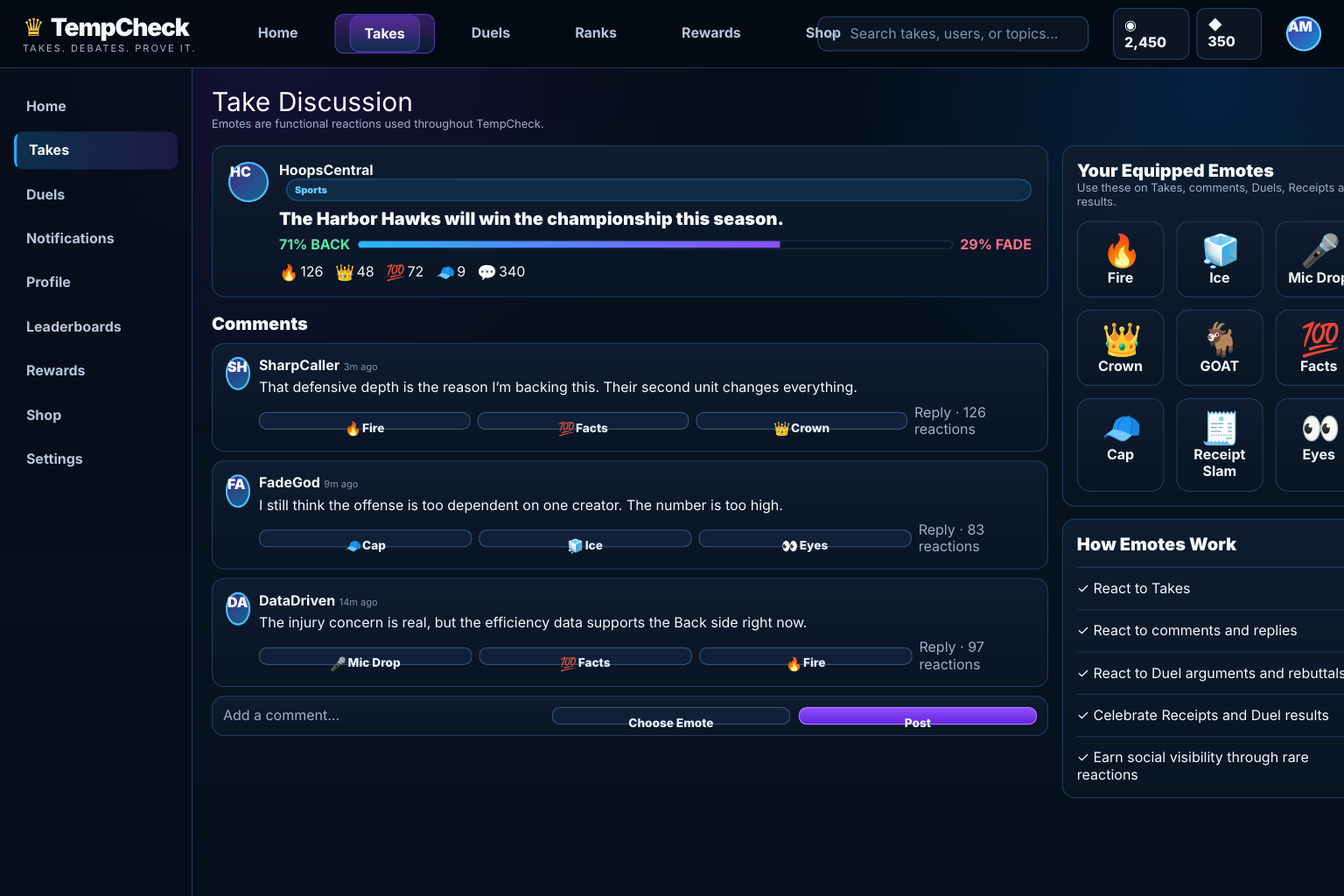
Task: Post the comment
Action: [918, 717]
